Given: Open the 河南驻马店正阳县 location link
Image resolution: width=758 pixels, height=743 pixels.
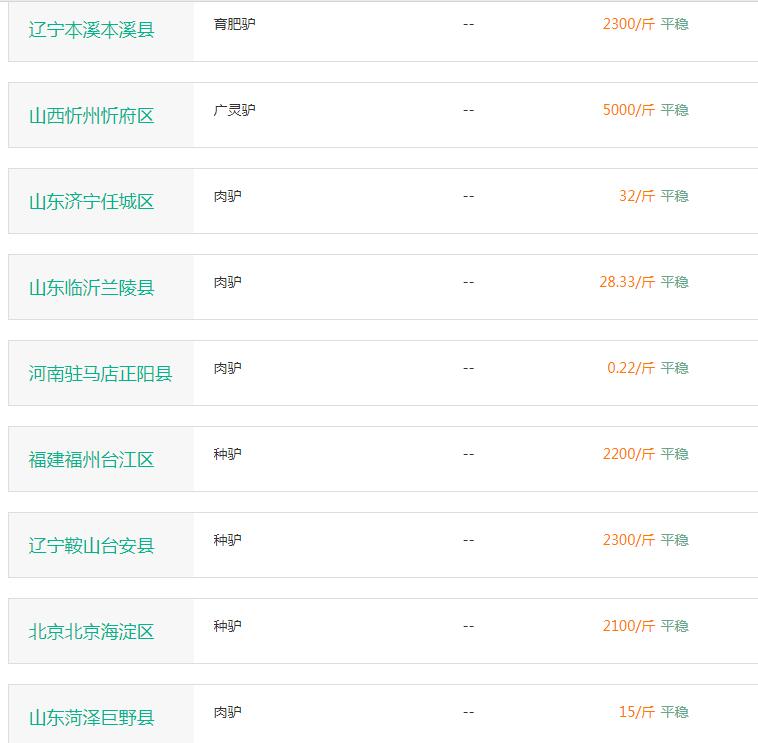Looking at the screenshot, I should click(x=101, y=374).
